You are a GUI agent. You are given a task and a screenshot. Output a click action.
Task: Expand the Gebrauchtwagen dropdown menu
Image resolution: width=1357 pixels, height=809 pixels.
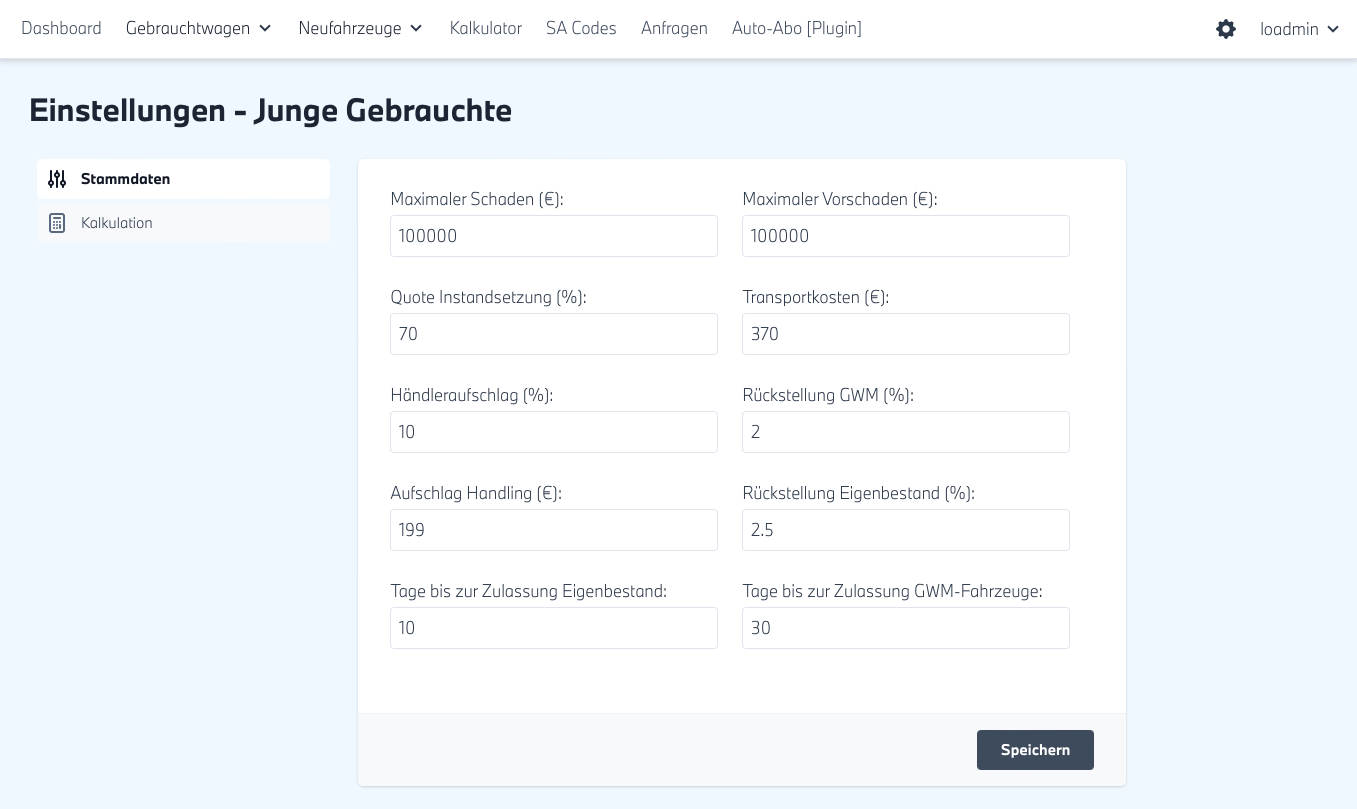199,28
